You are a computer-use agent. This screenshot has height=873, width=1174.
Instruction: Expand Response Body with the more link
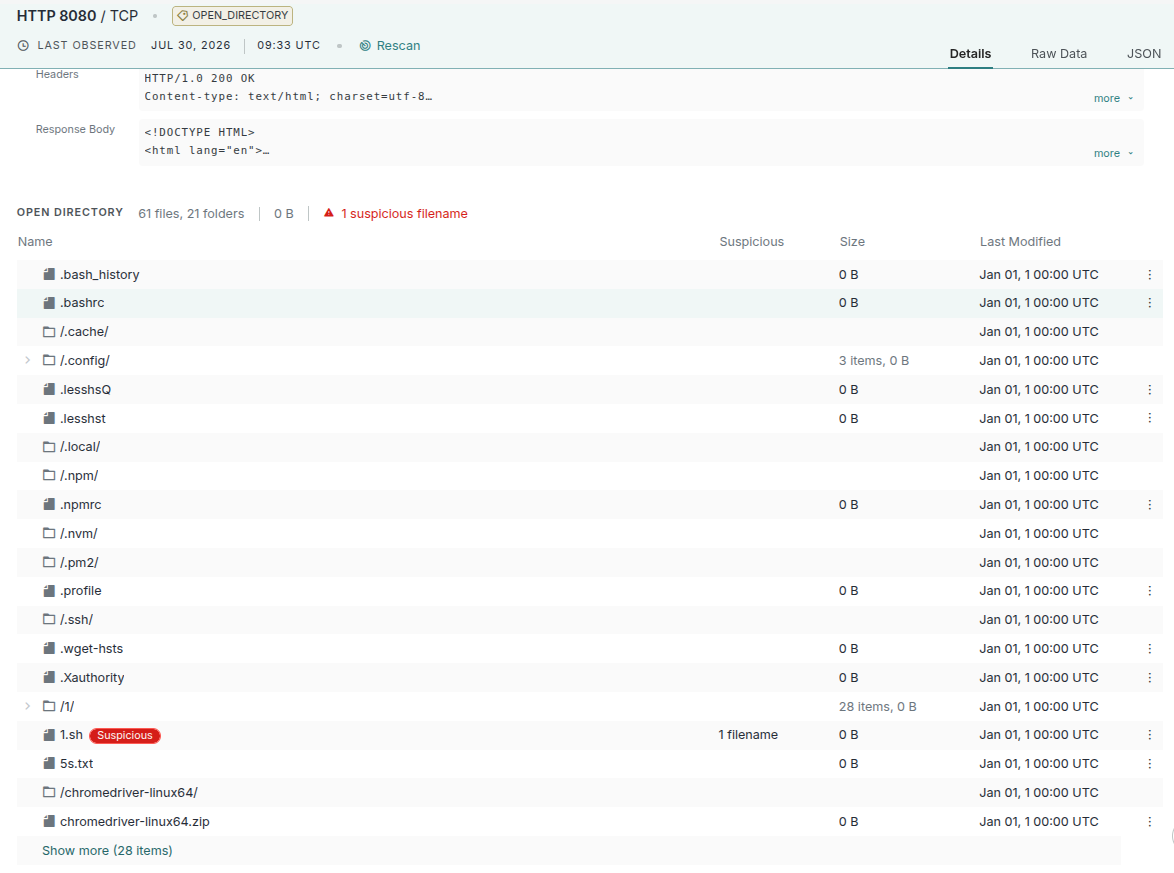pyautogui.click(x=1113, y=153)
